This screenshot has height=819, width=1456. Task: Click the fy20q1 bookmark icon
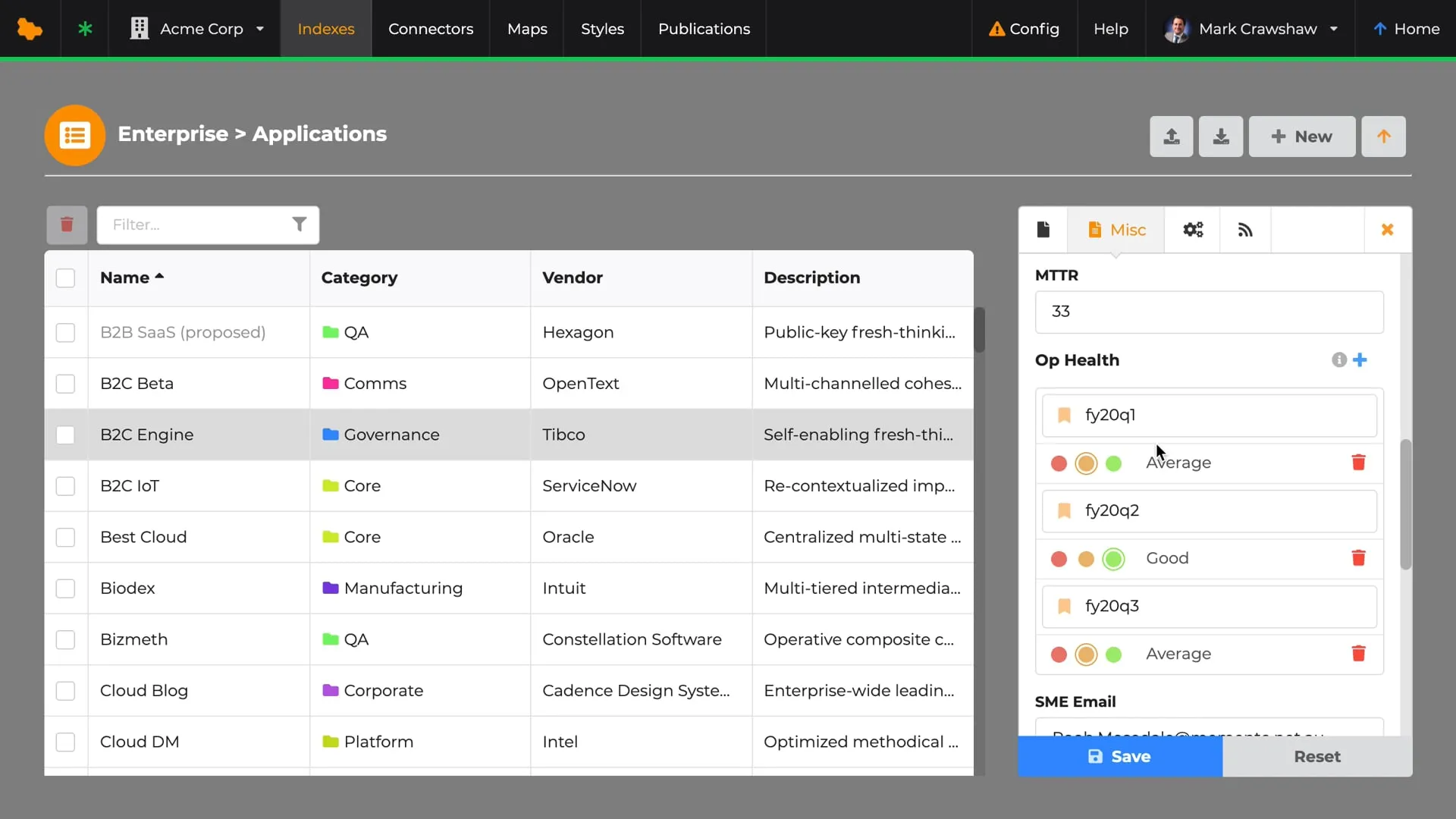(1063, 415)
